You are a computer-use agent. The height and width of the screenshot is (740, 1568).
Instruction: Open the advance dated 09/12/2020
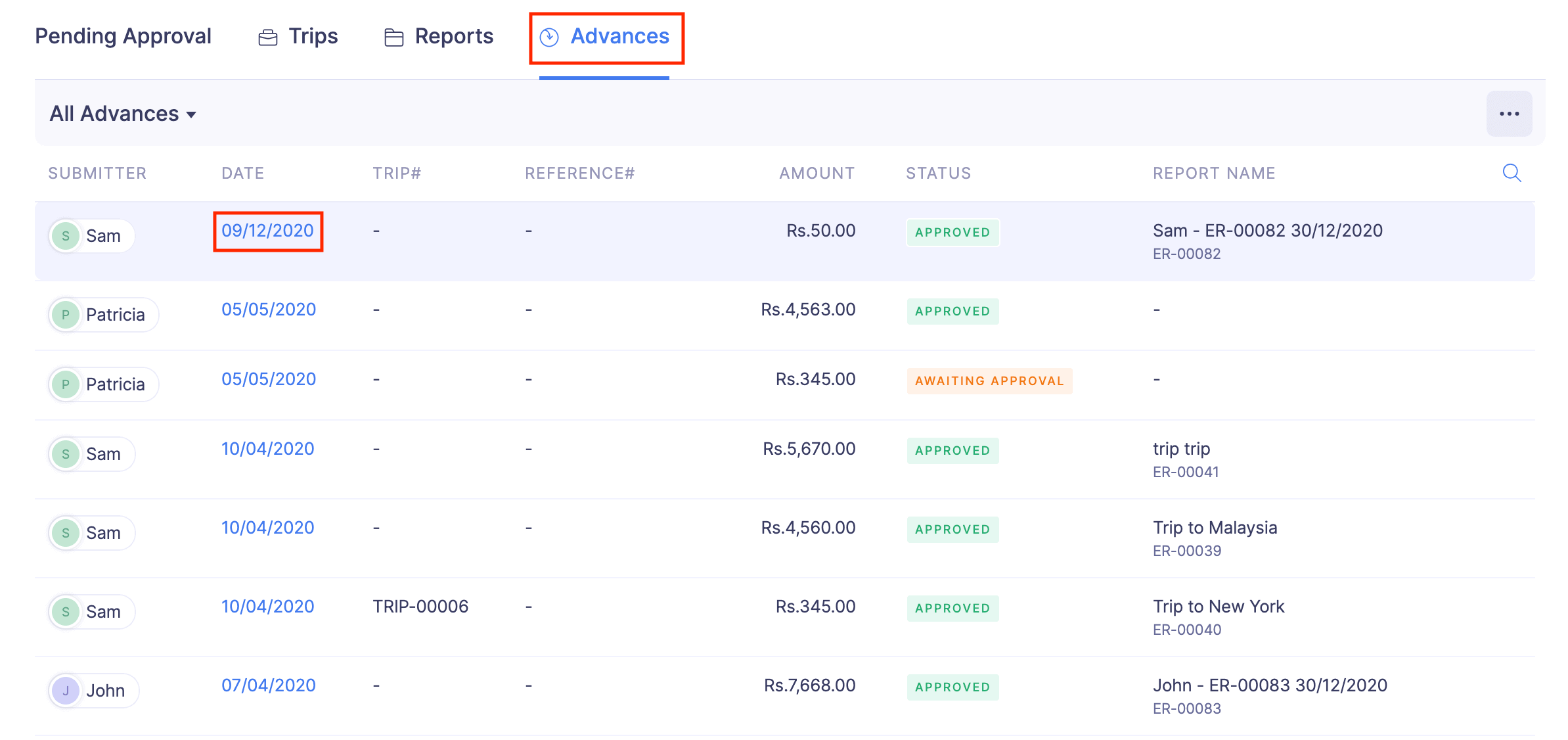(x=267, y=231)
